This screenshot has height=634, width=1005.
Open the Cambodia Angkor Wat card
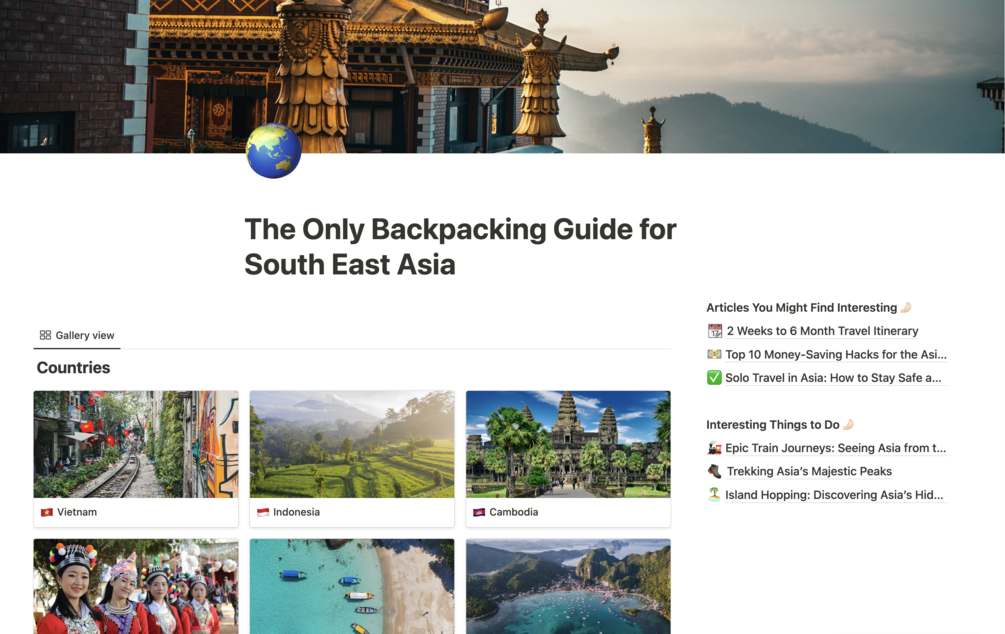pyautogui.click(x=568, y=459)
